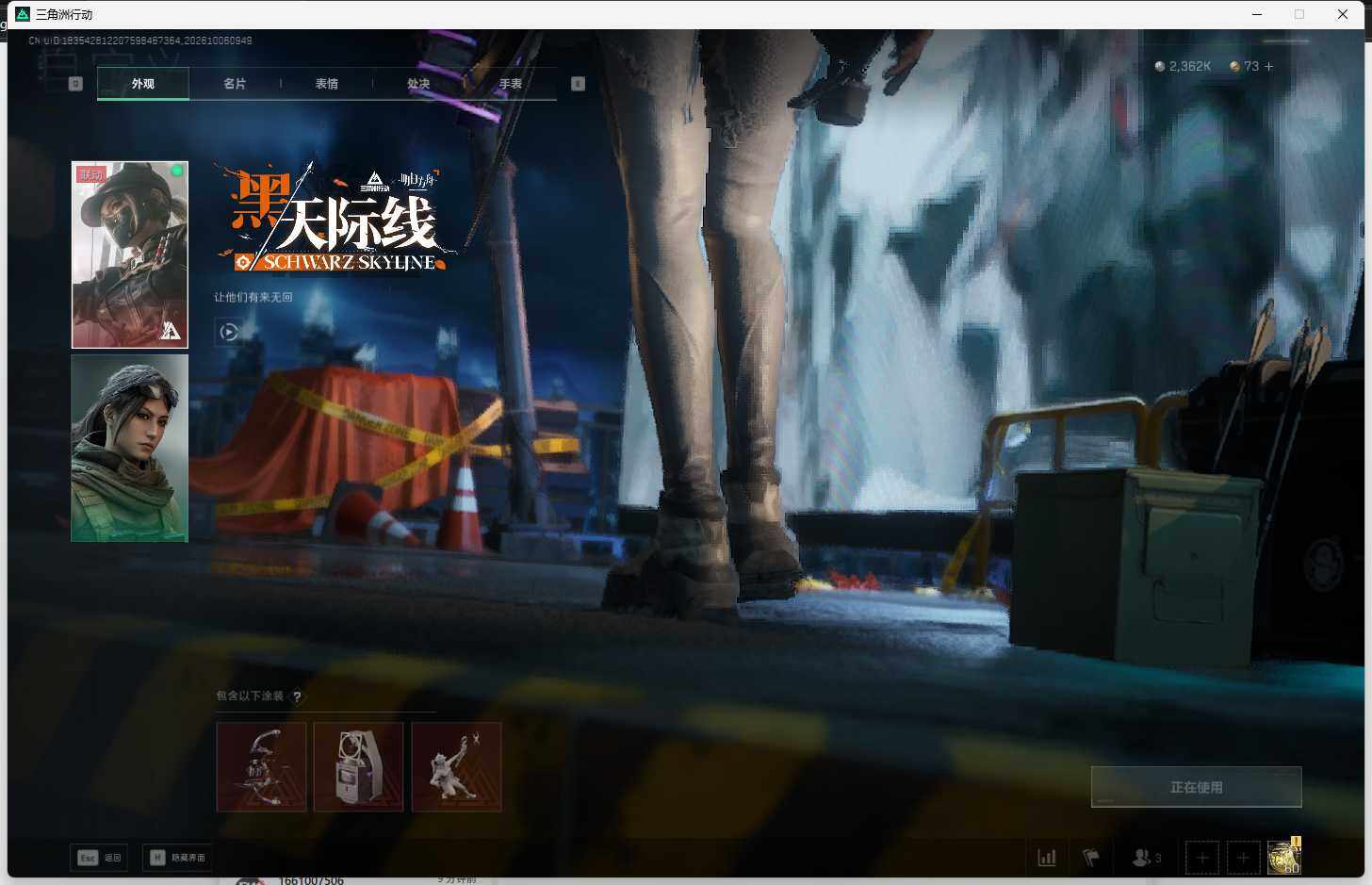1372x885 pixels.
Task: Select the masked 联动 operator skin thumbnail
Action: tap(130, 254)
